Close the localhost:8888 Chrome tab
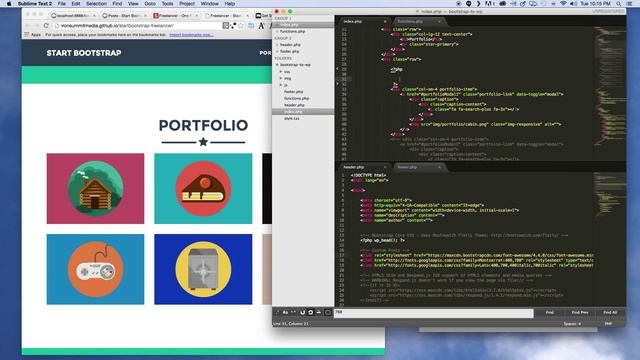The width and height of the screenshot is (640, 360). [x=94, y=16]
